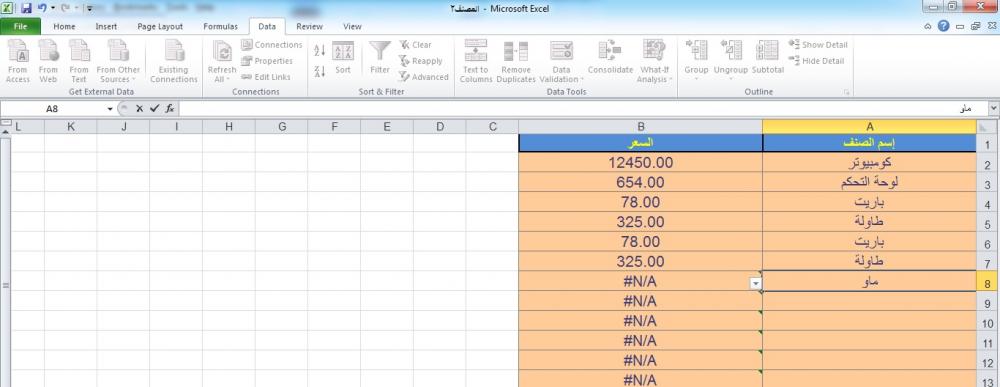The width and height of the screenshot is (1000, 387).
Task: Click the header cell إسم الصنف
Action: pos(869,143)
